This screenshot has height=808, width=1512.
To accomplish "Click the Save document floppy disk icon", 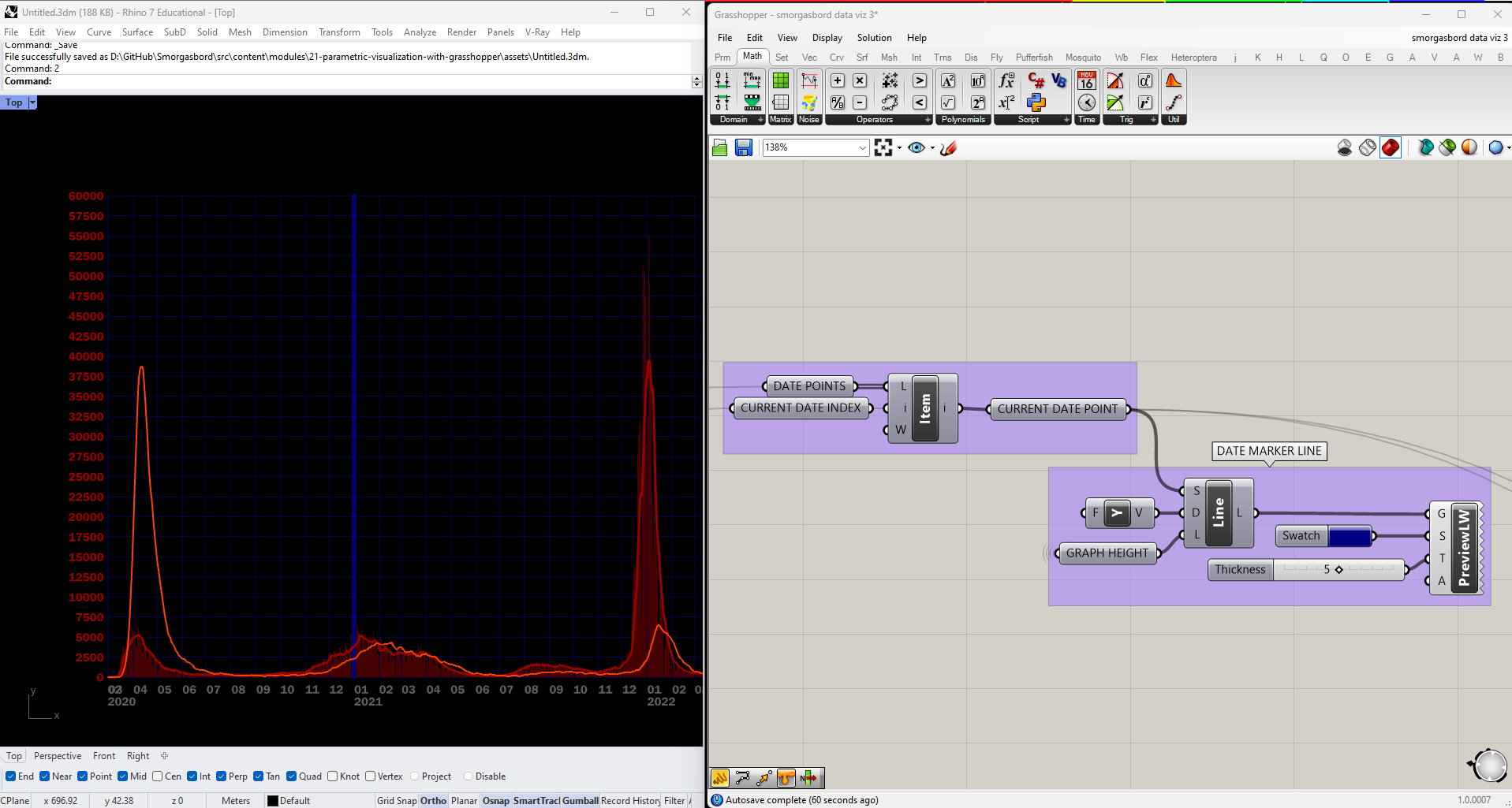I will [x=743, y=147].
